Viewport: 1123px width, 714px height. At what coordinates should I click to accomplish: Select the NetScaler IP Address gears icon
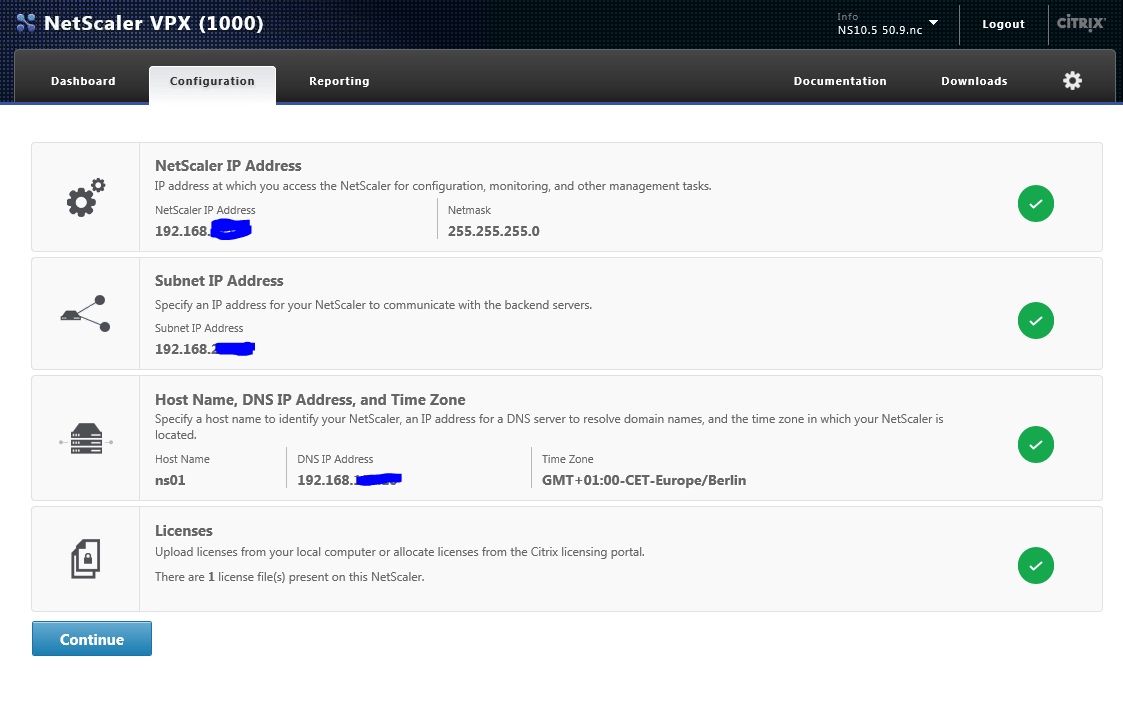[x=86, y=198]
